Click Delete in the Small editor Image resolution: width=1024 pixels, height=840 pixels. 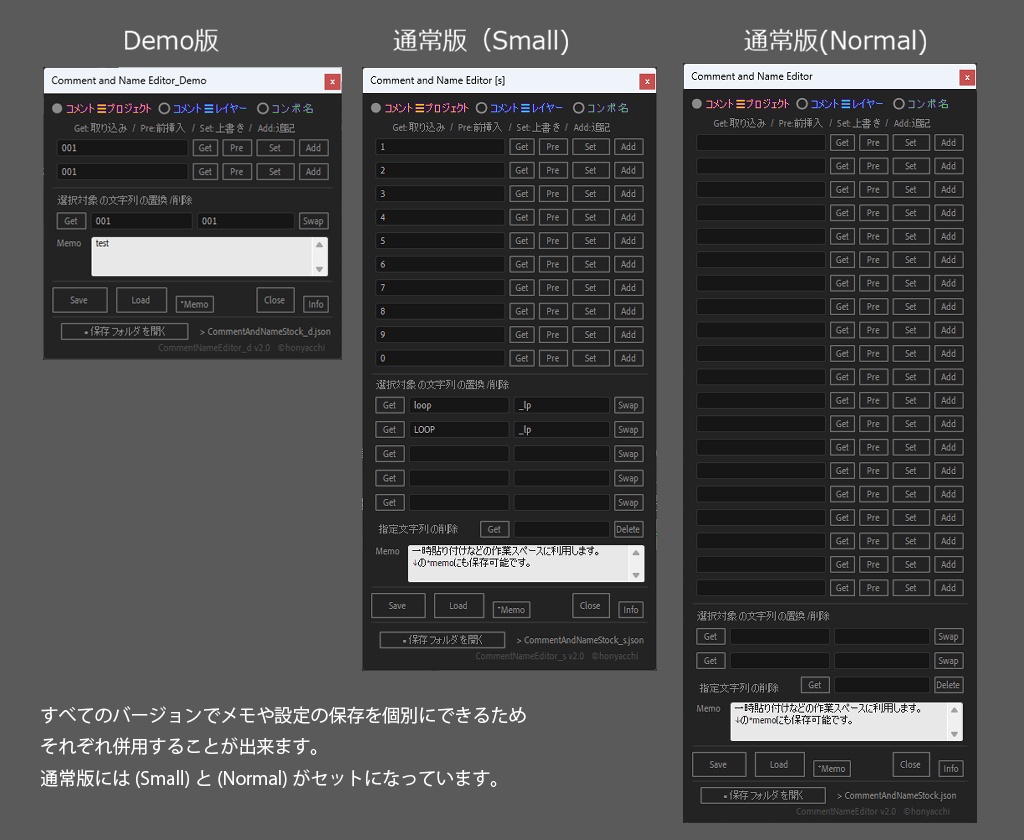(x=628, y=530)
